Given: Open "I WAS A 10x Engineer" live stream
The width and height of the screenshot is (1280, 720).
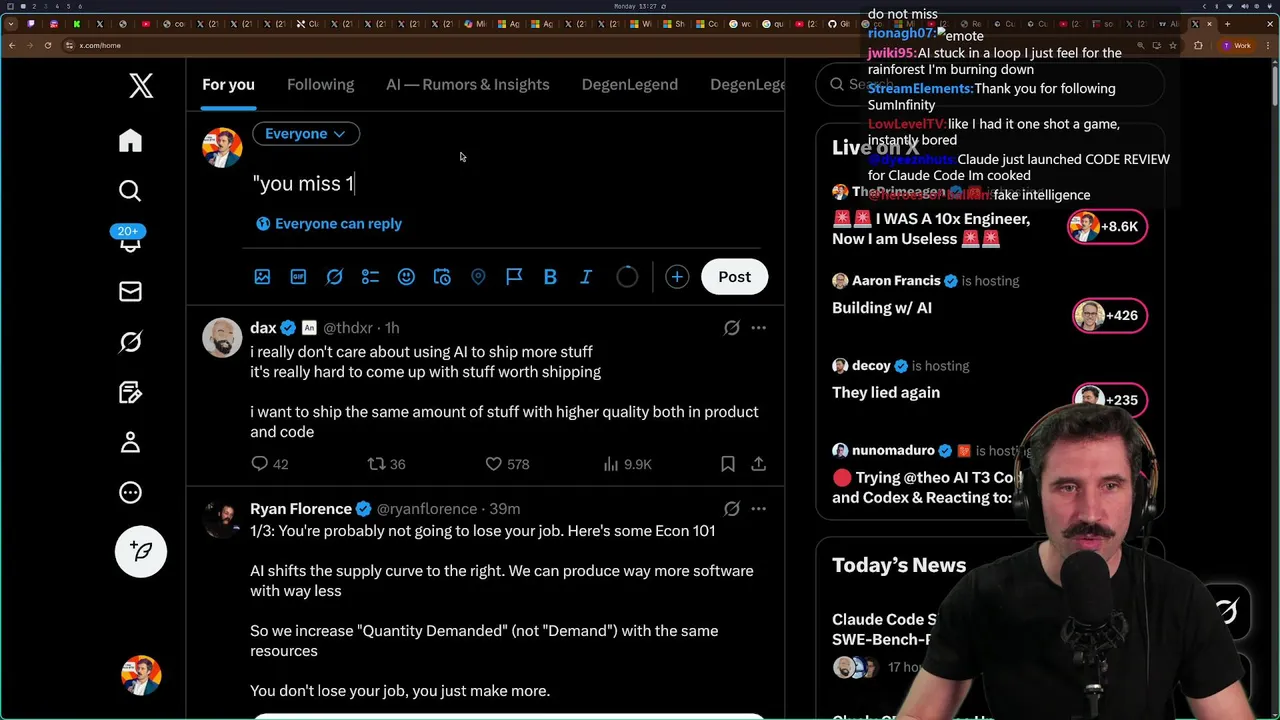Looking at the screenshot, I should [931, 228].
